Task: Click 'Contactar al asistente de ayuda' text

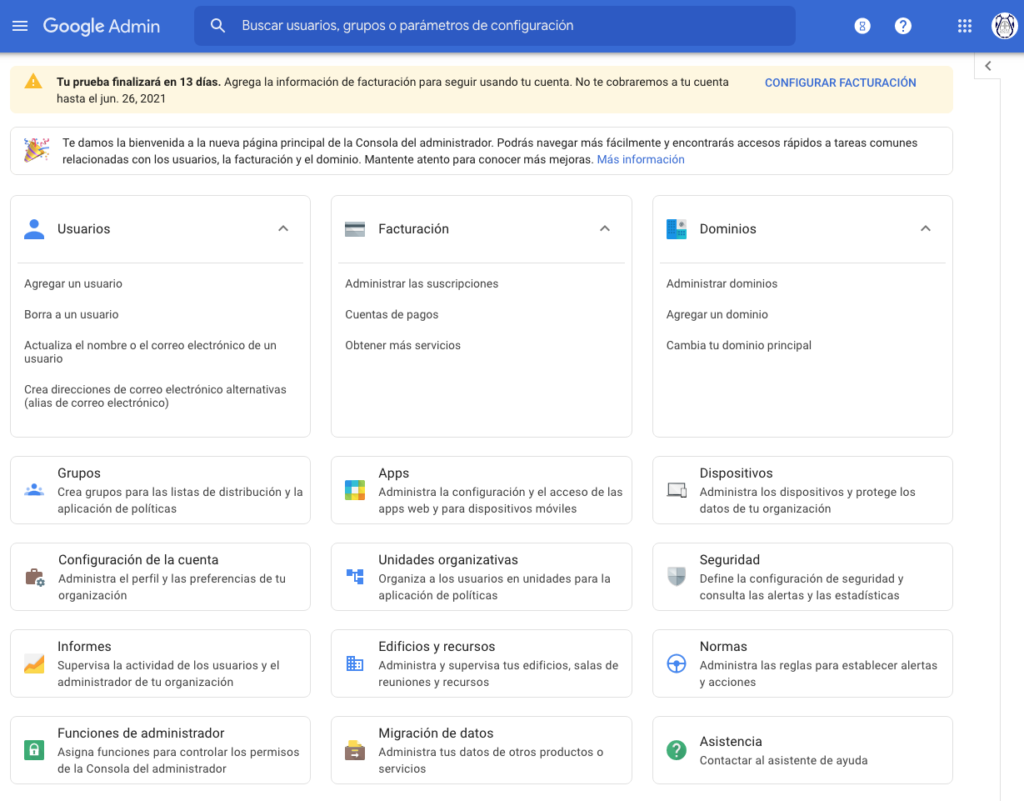Action: point(784,761)
